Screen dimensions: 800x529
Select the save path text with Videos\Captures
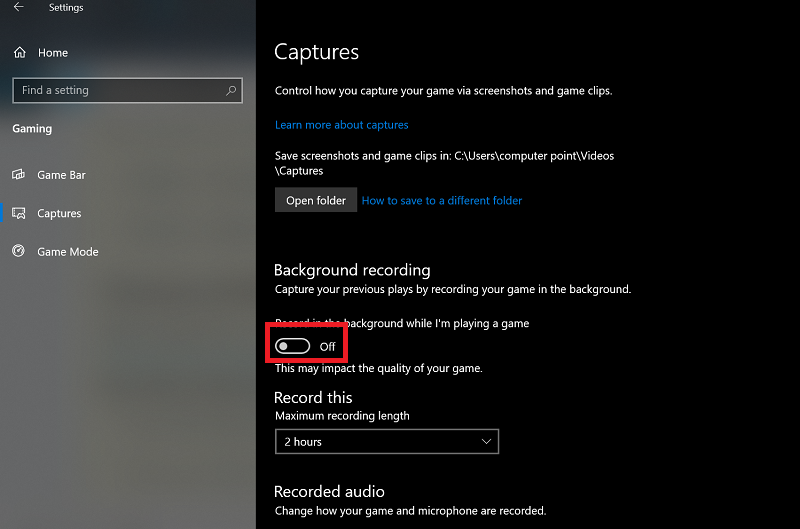[x=444, y=163]
